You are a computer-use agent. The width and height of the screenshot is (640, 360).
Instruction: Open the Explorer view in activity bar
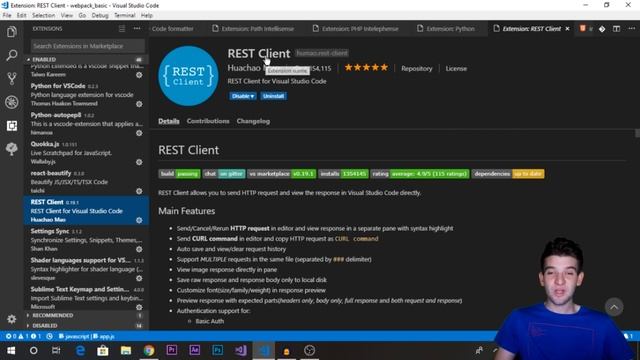(x=11, y=31)
